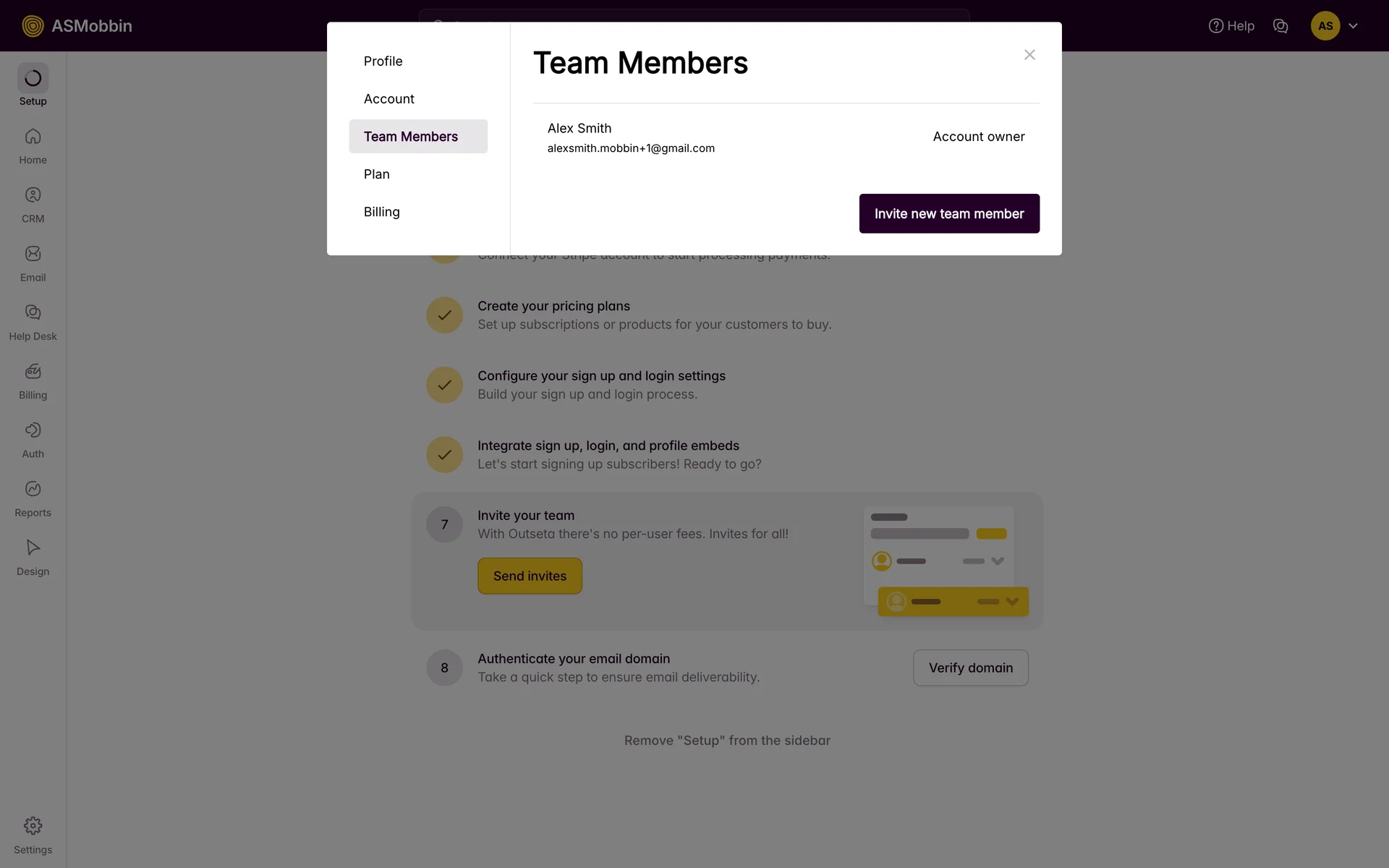
Task: Expand the account dropdown chevron
Action: [x=1353, y=26]
